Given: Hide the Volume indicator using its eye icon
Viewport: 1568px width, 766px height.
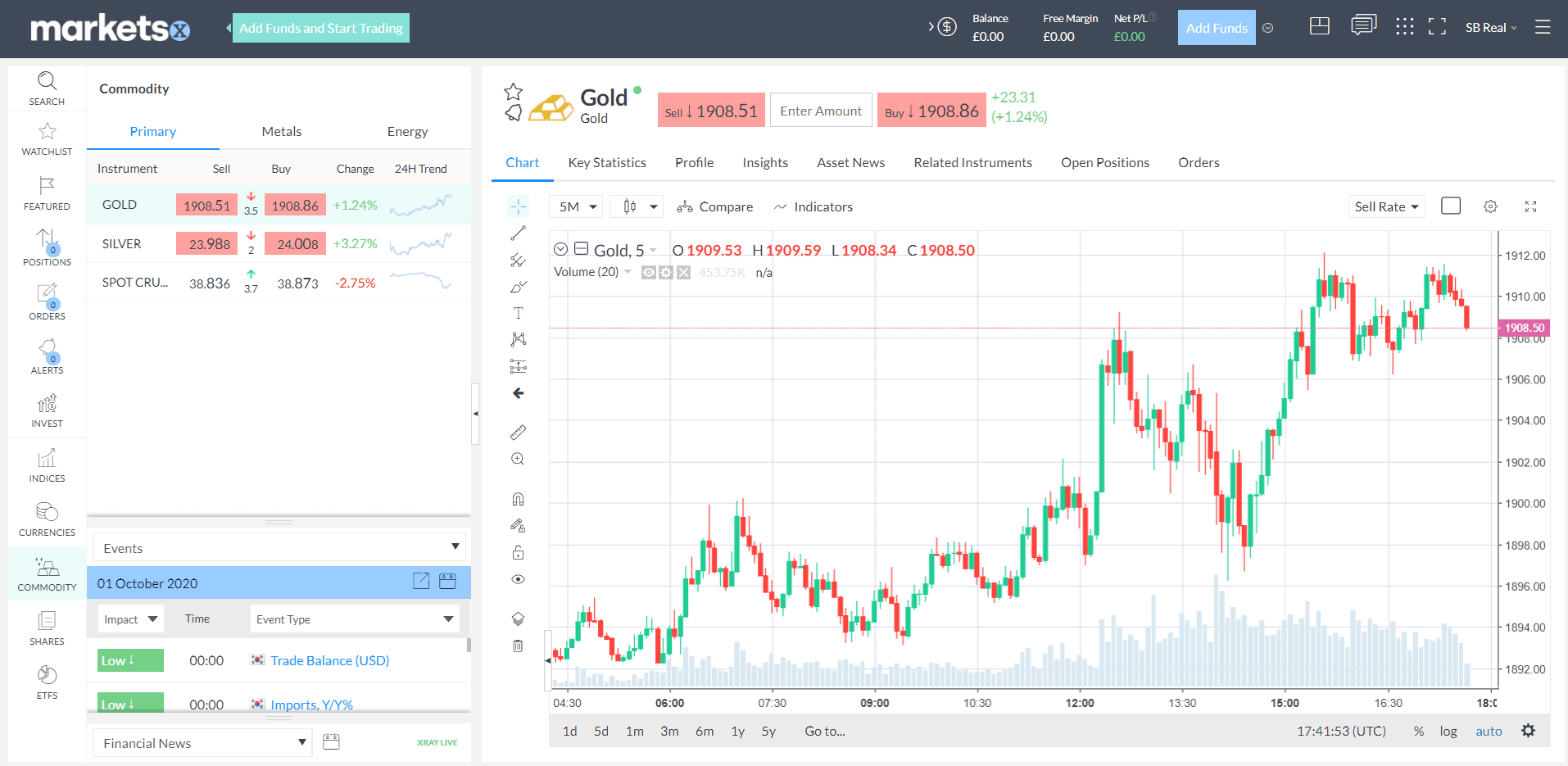Looking at the screenshot, I should [649, 272].
